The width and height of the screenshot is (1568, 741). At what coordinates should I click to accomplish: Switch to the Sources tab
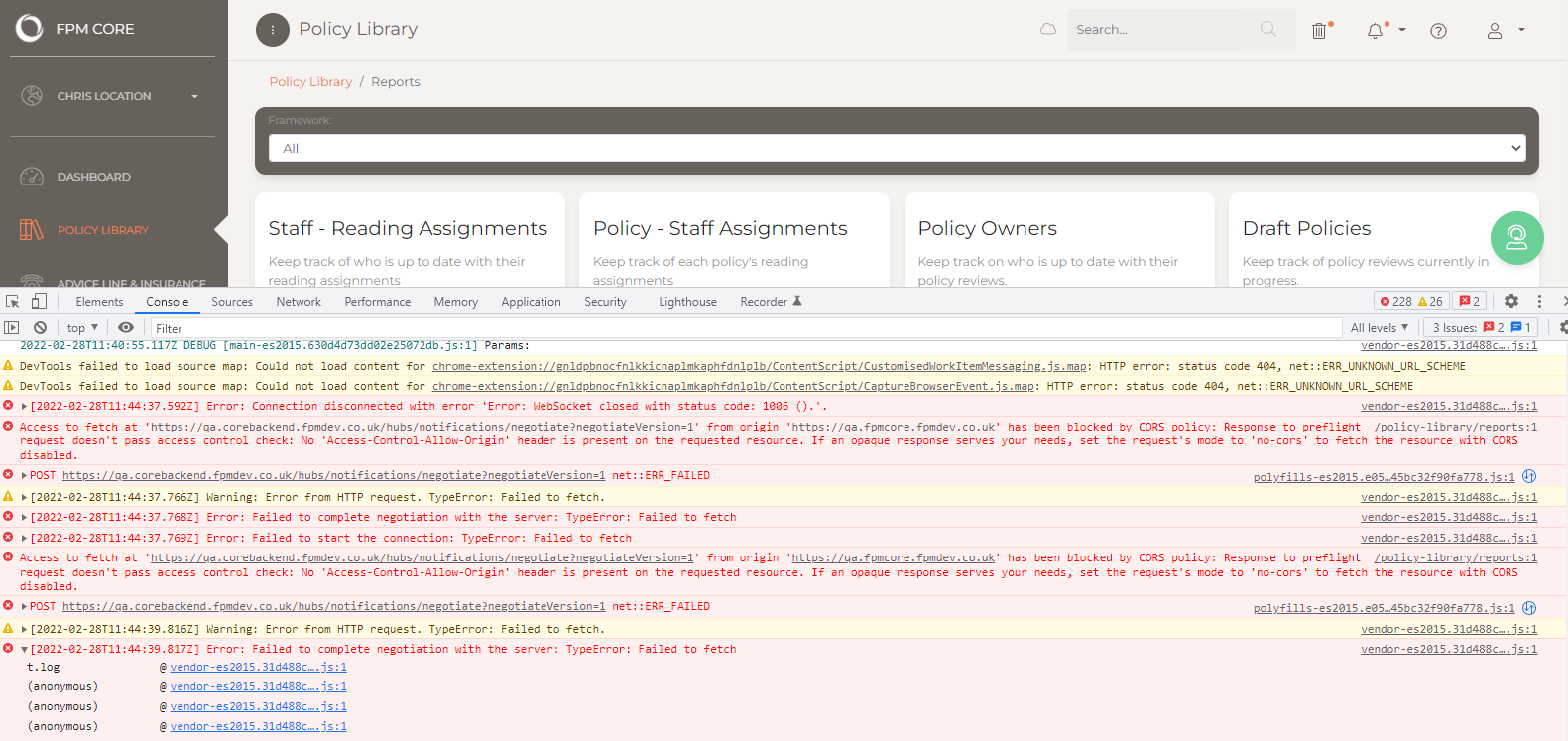(x=232, y=302)
